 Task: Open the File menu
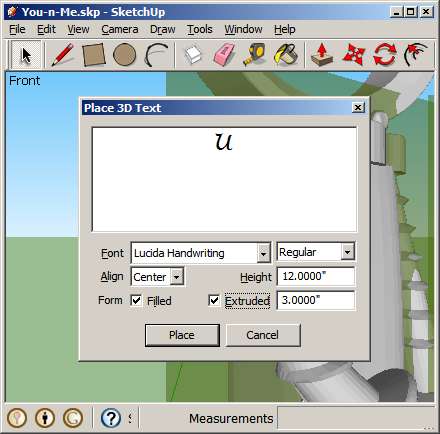(17, 29)
